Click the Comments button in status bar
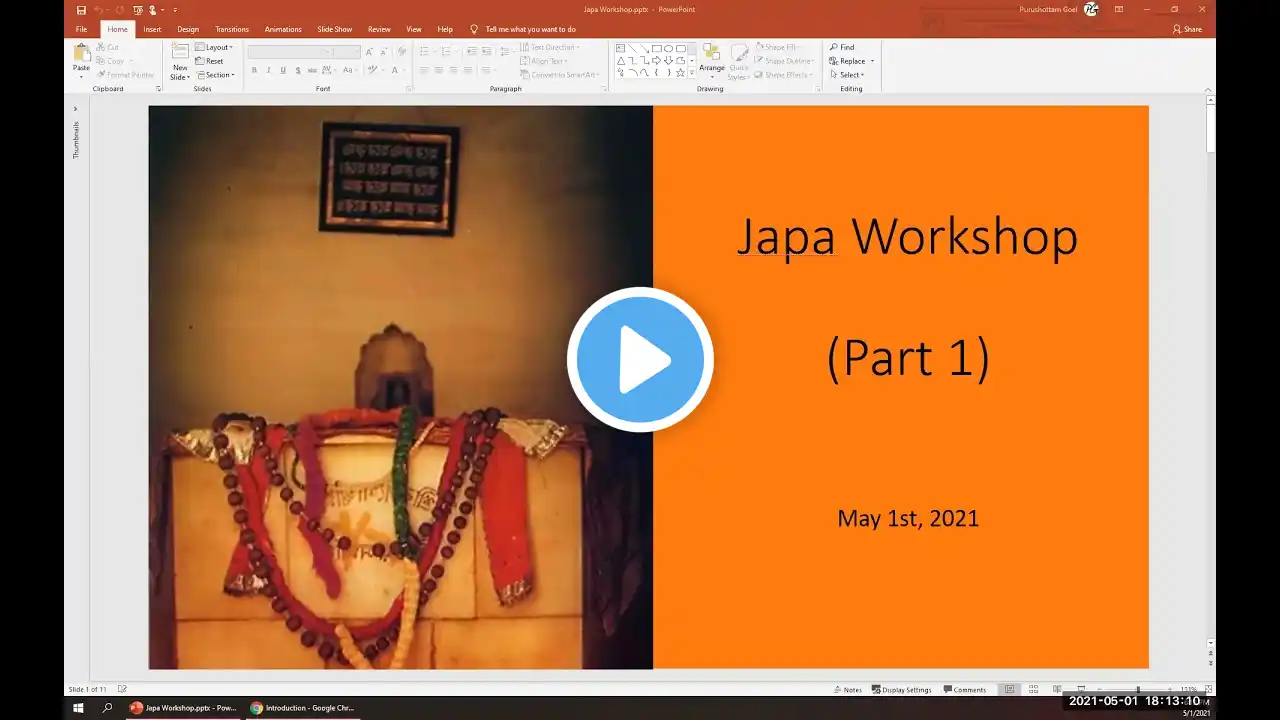The image size is (1280, 720). (x=964, y=690)
